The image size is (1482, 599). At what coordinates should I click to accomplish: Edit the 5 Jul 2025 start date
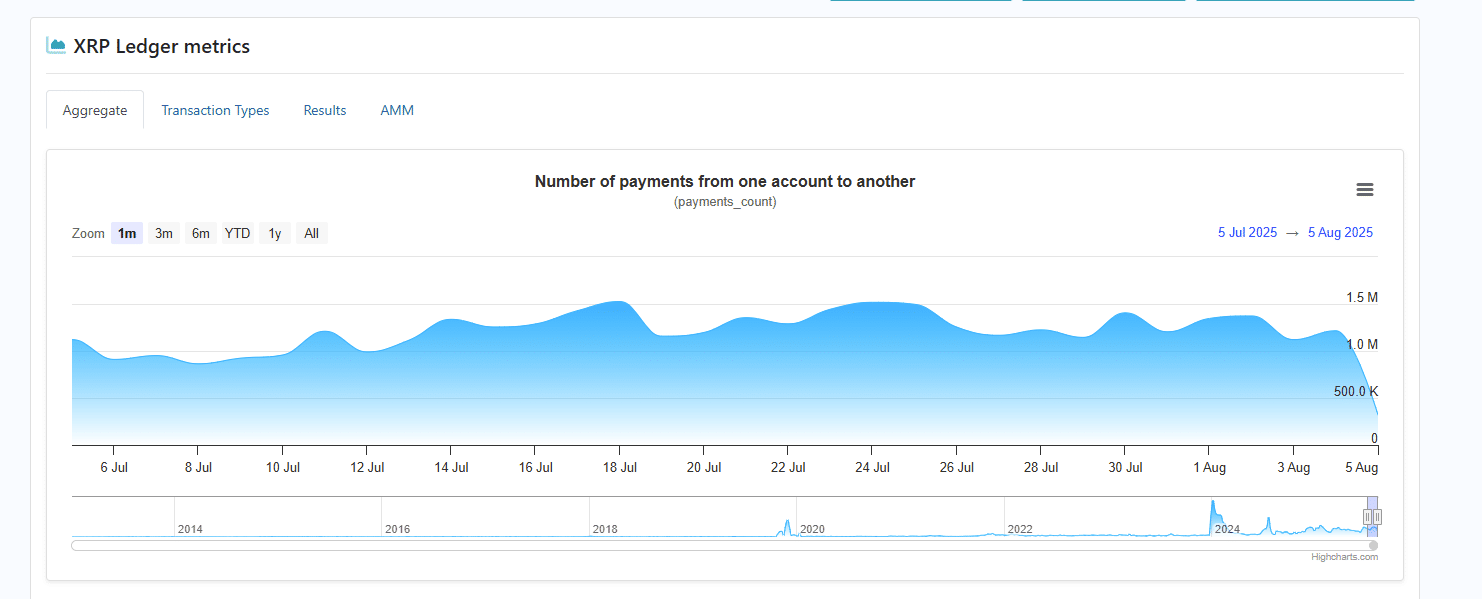click(1247, 232)
